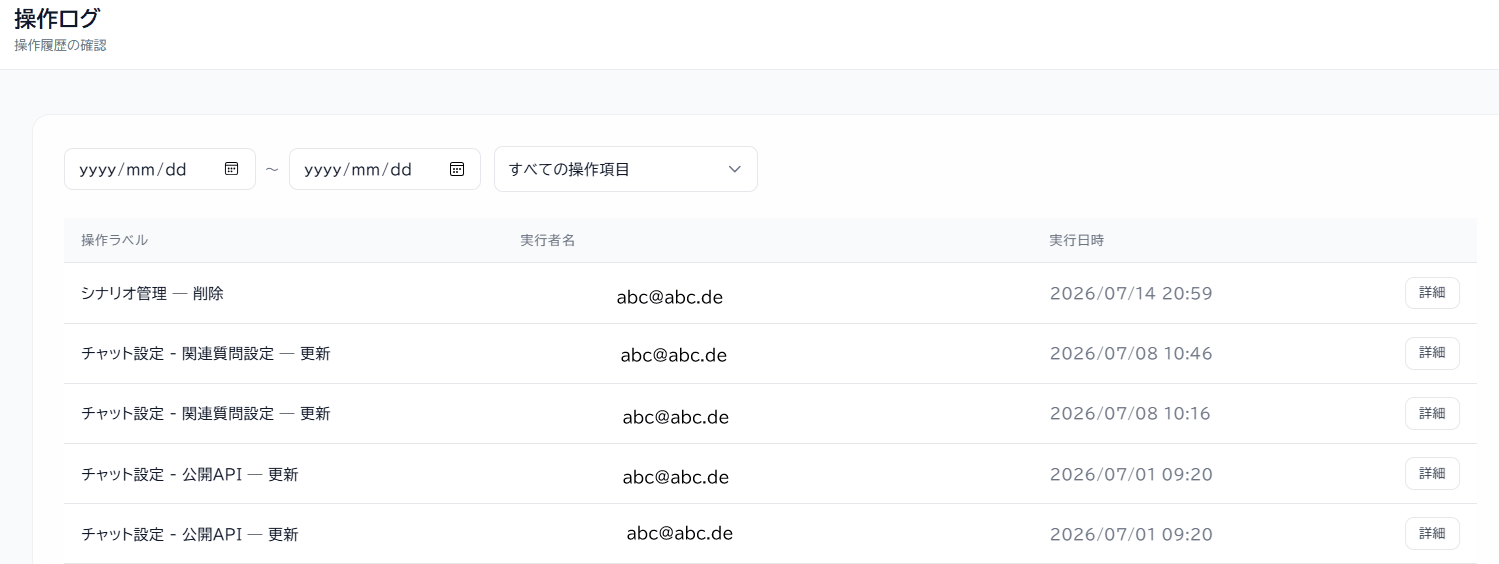Viewport: 1499px width, 564px height.
Task: Click the 操作ラベル column header
Action: coord(115,240)
